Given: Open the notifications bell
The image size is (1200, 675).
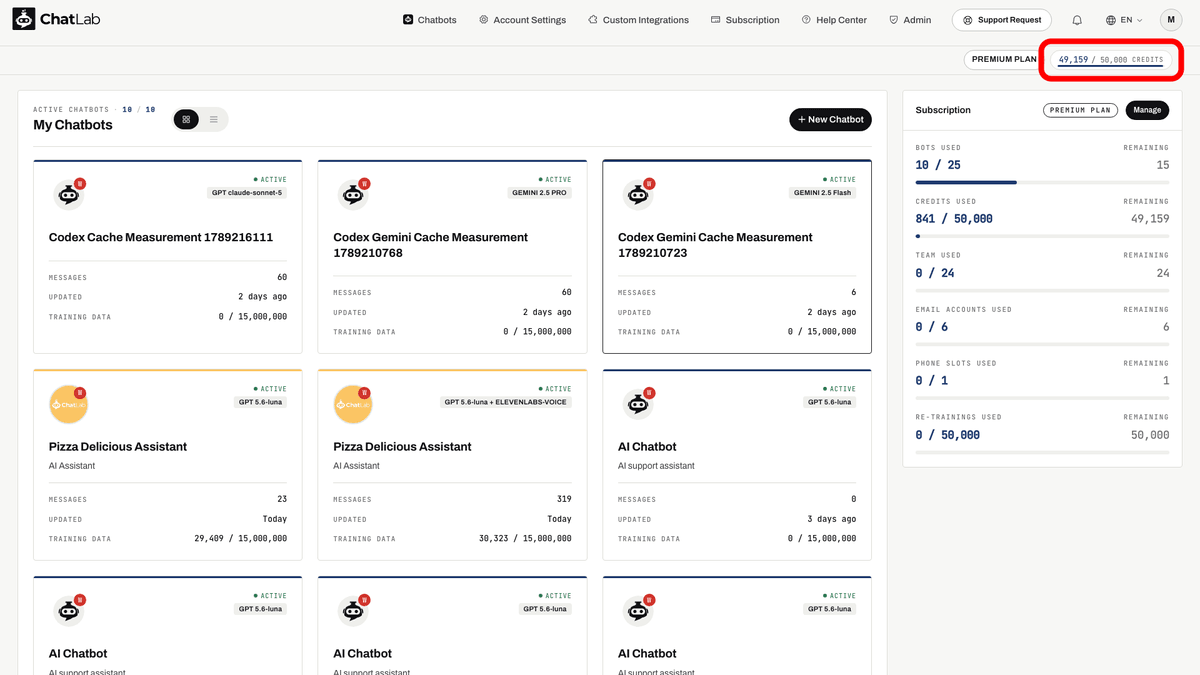Looking at the screenshot, I should click(1077, 20).
